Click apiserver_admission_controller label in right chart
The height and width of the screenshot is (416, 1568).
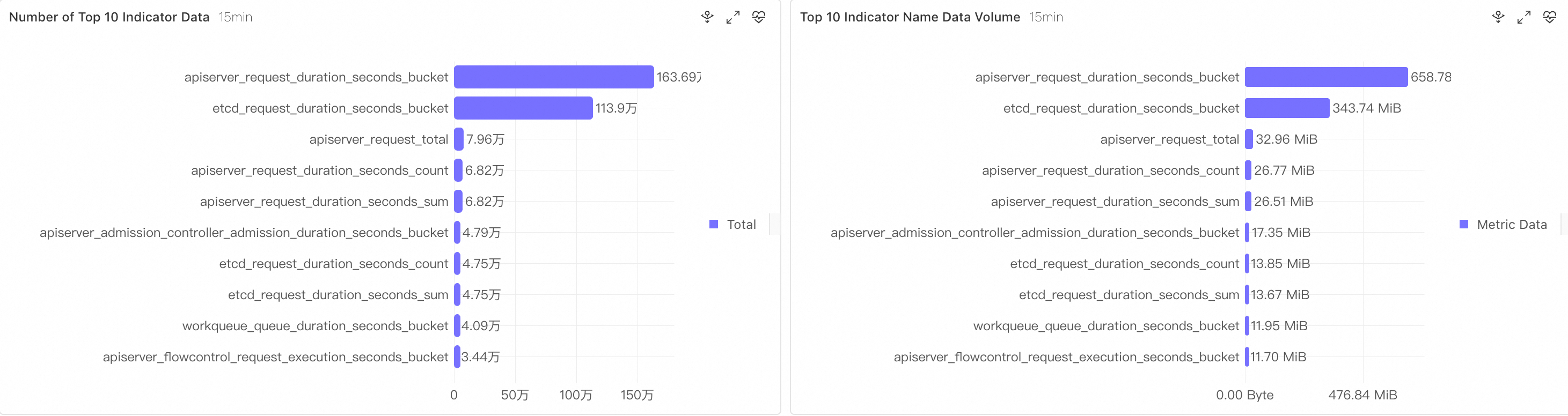coord(1035,232)
